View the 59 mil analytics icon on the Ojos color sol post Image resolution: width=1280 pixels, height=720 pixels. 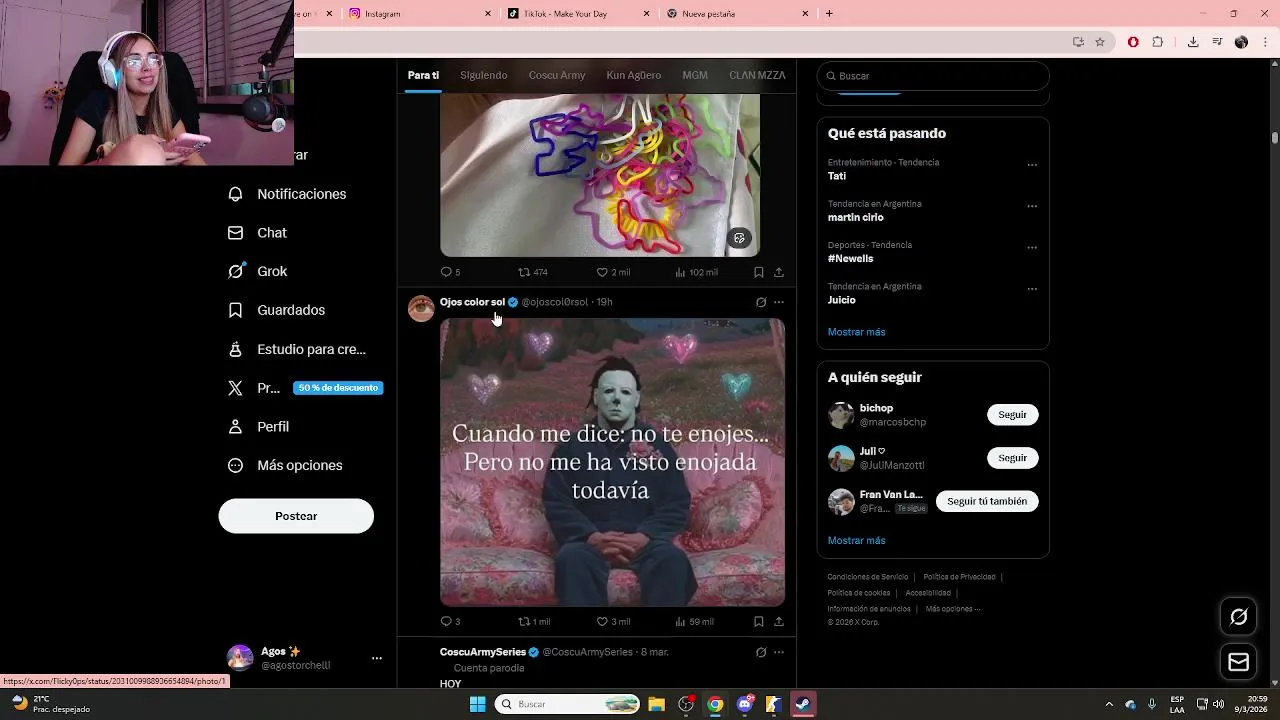[x=680, y=621]
